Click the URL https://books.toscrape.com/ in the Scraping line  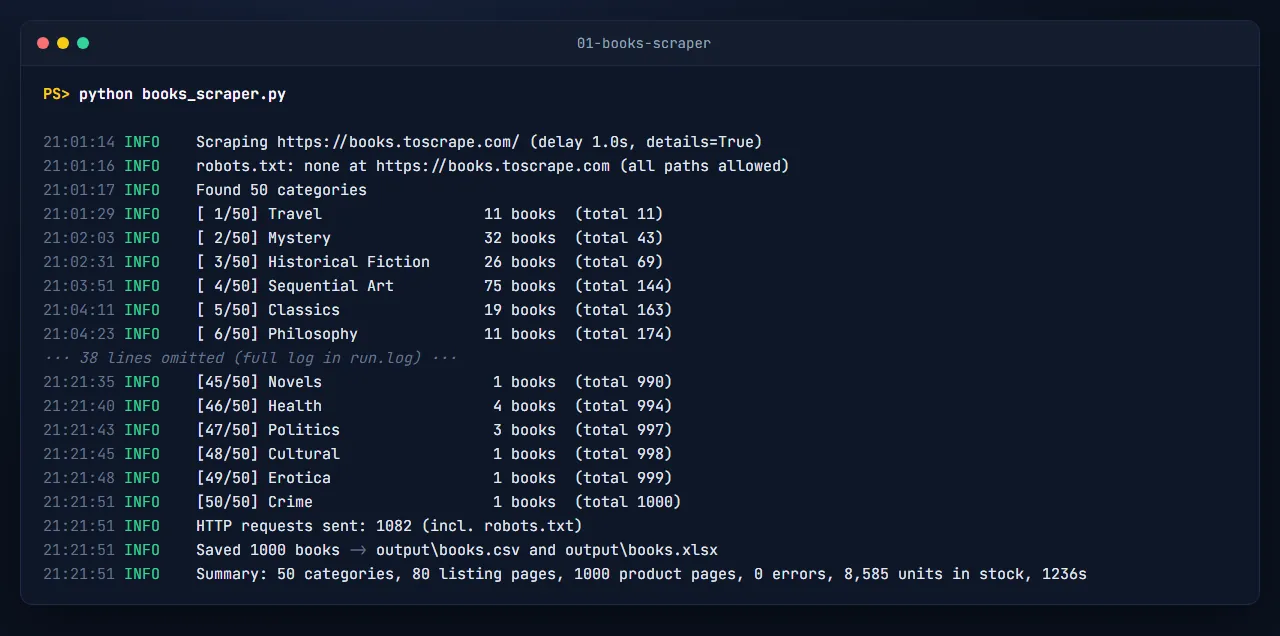tap(398, 142)
